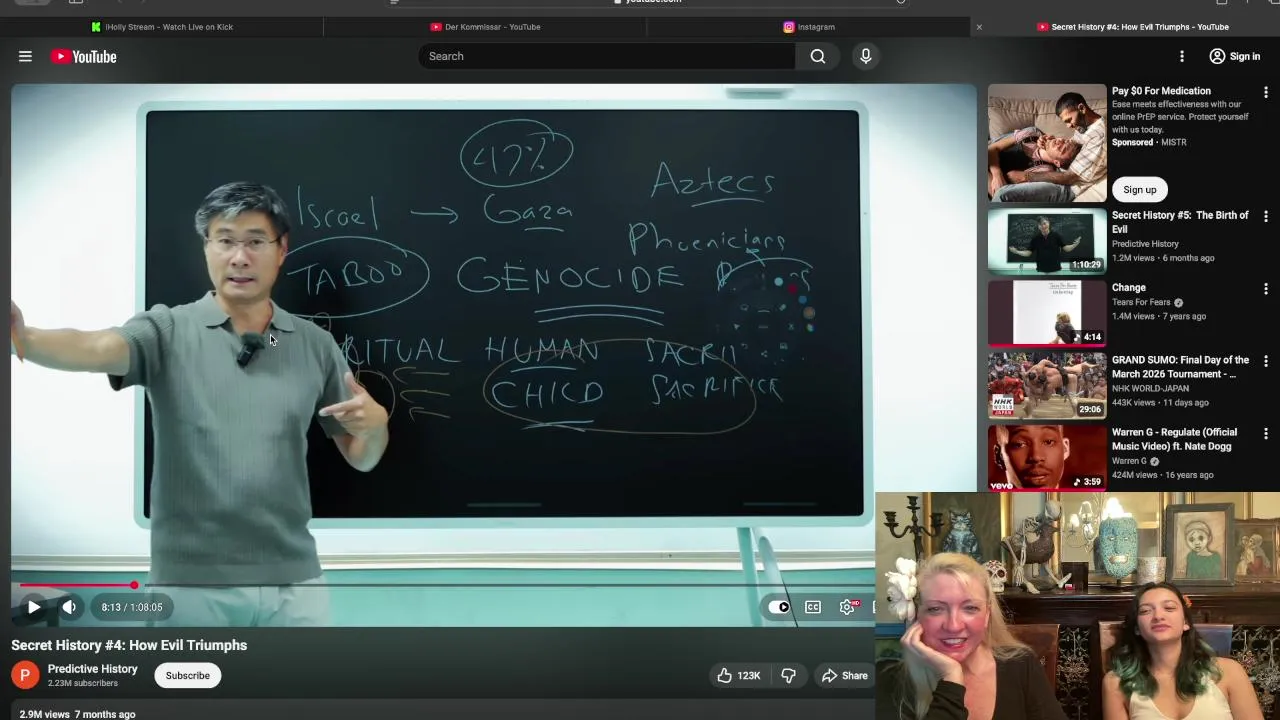Open Secret History #5: The Birth of Evil title
The width and height of the screenshot is (1280, 720).
pyautogui.click(x=1180, y=222)
